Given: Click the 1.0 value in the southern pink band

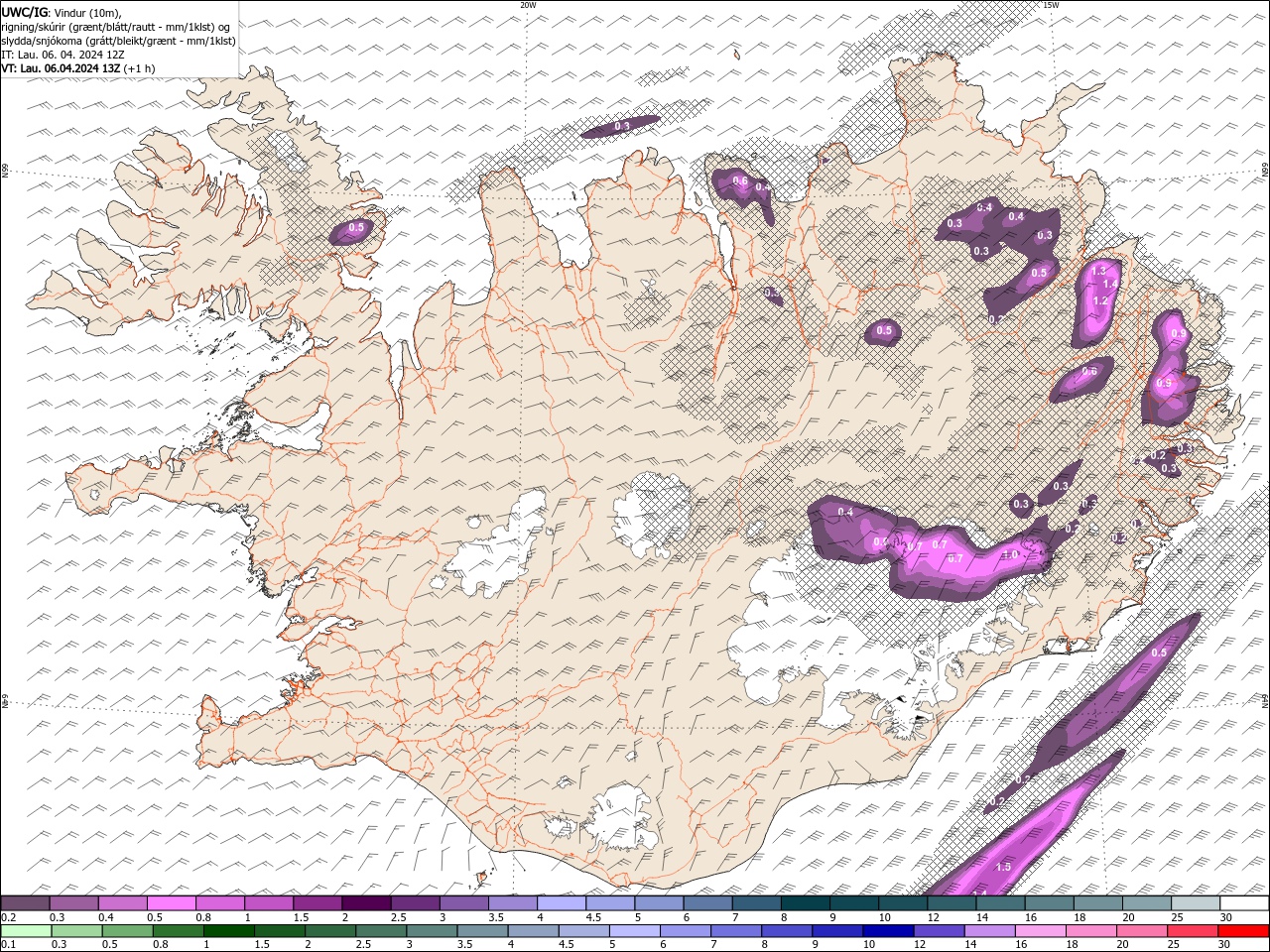Looking at the screenshot, I should tap(1010, 554).
